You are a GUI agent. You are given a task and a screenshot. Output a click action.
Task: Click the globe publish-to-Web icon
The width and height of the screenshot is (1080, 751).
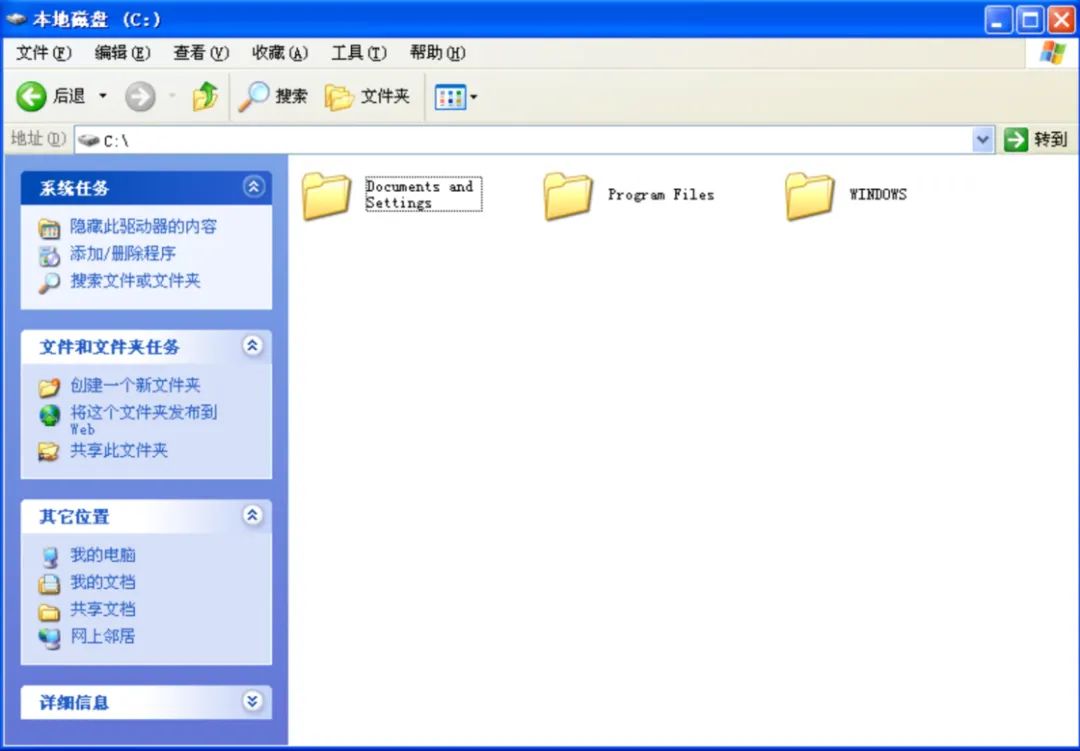coord(49,415)
